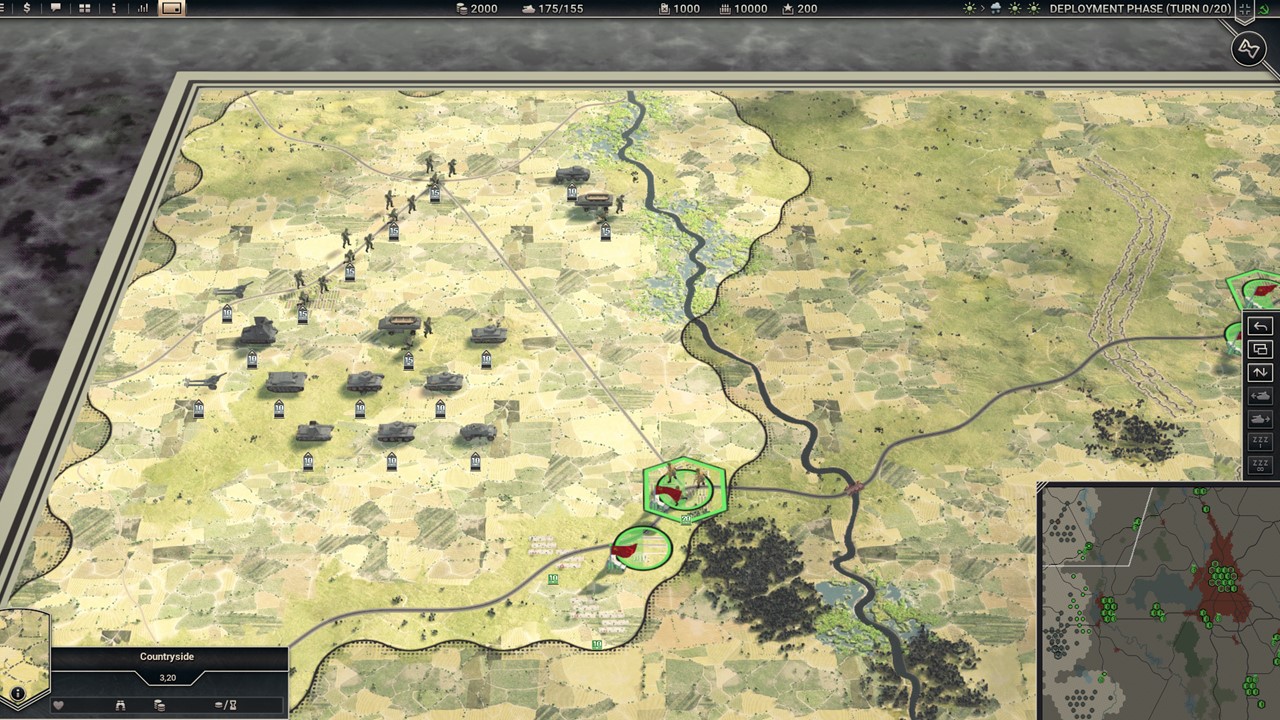
Task: Open the scenario info 'i' icon
Action: coord(114,8)
